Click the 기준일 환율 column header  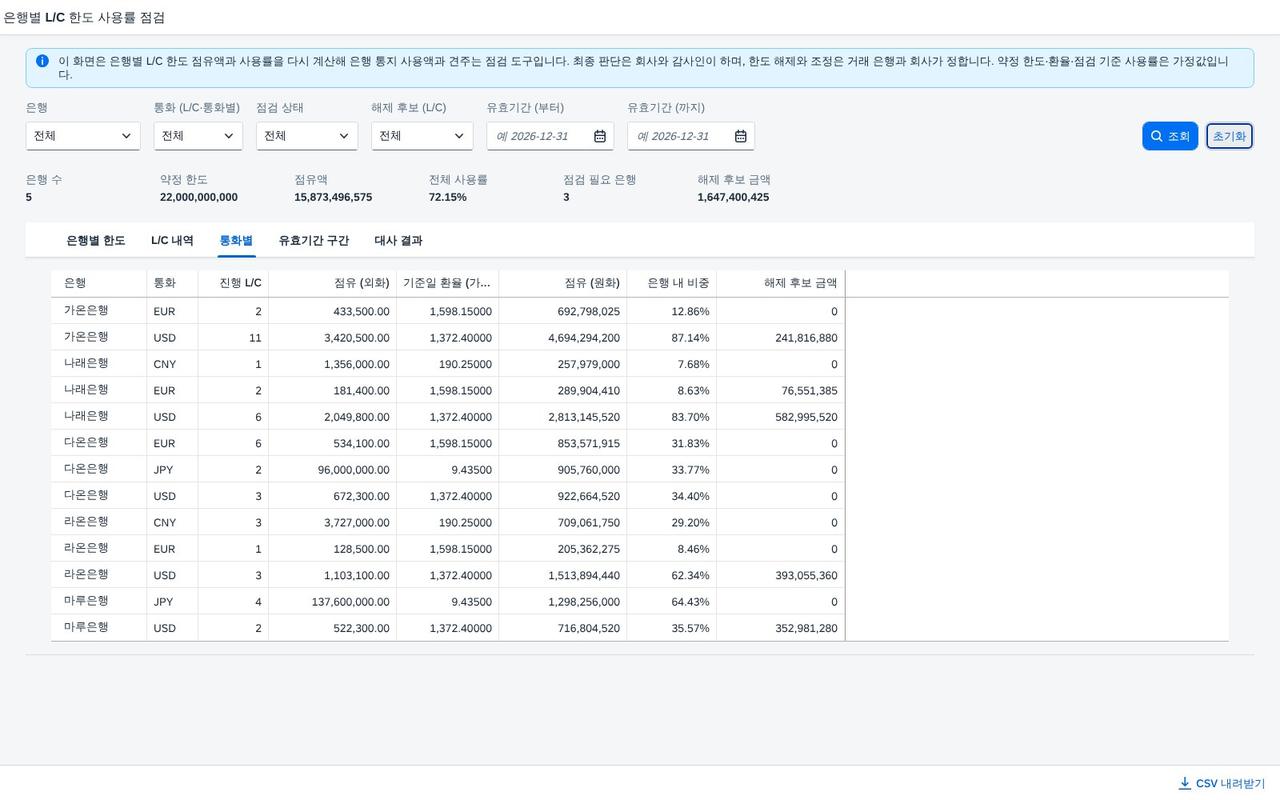pyautogui.click(x=448, y=284)
